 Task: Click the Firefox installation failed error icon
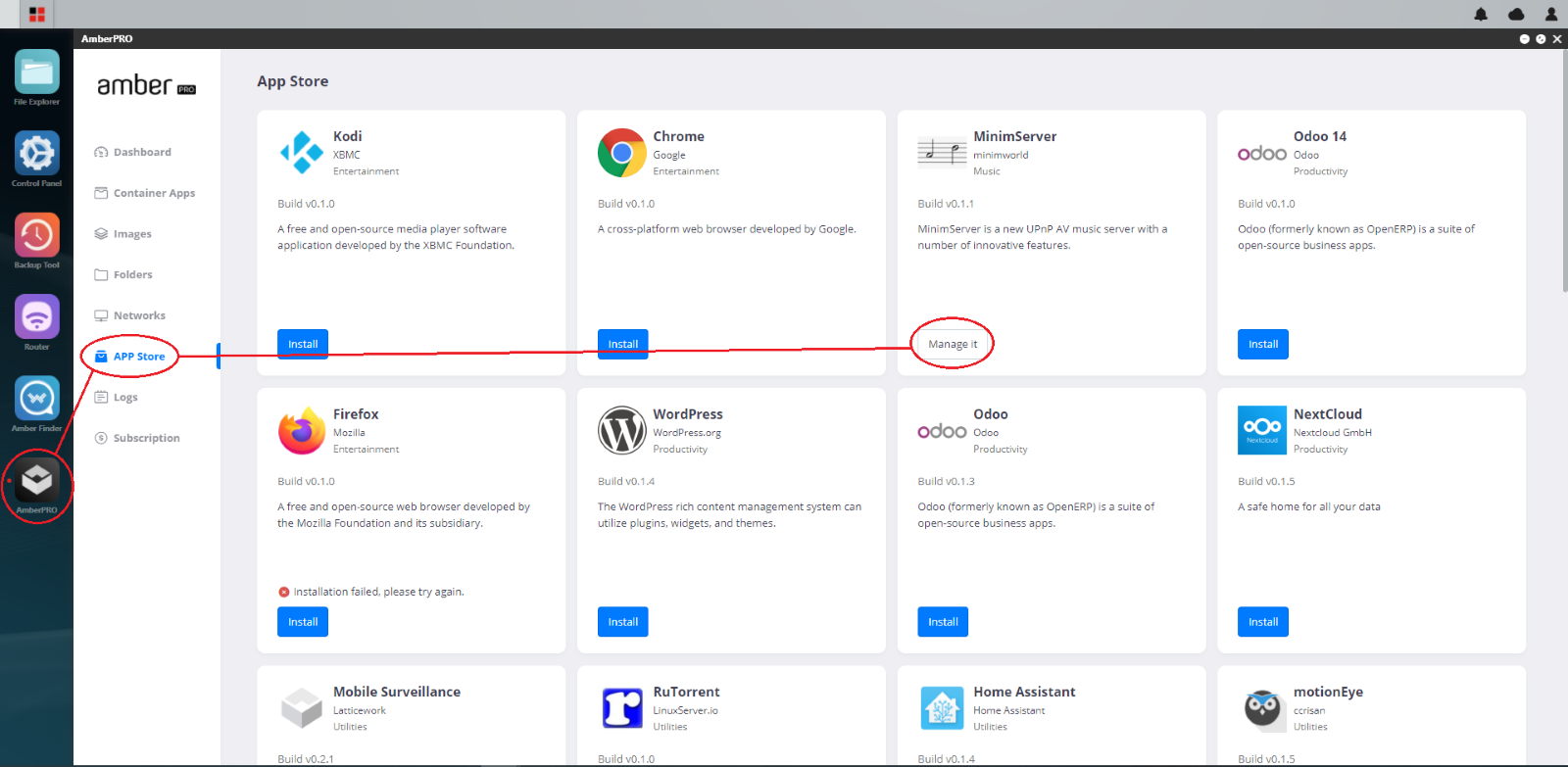click(x=284, y=592)
